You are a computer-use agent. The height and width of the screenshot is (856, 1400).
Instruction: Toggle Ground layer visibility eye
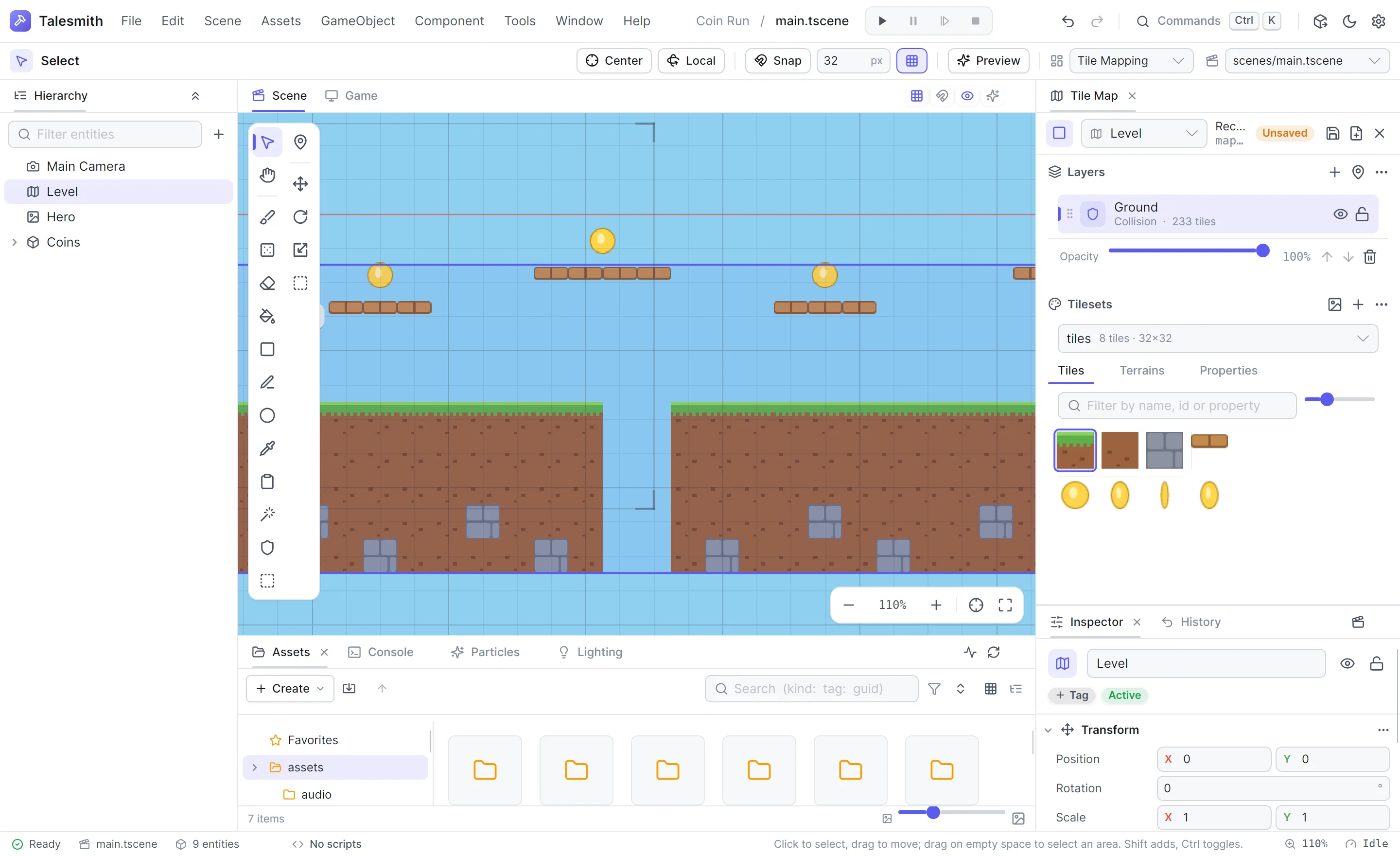click(x=1340, y=214)
